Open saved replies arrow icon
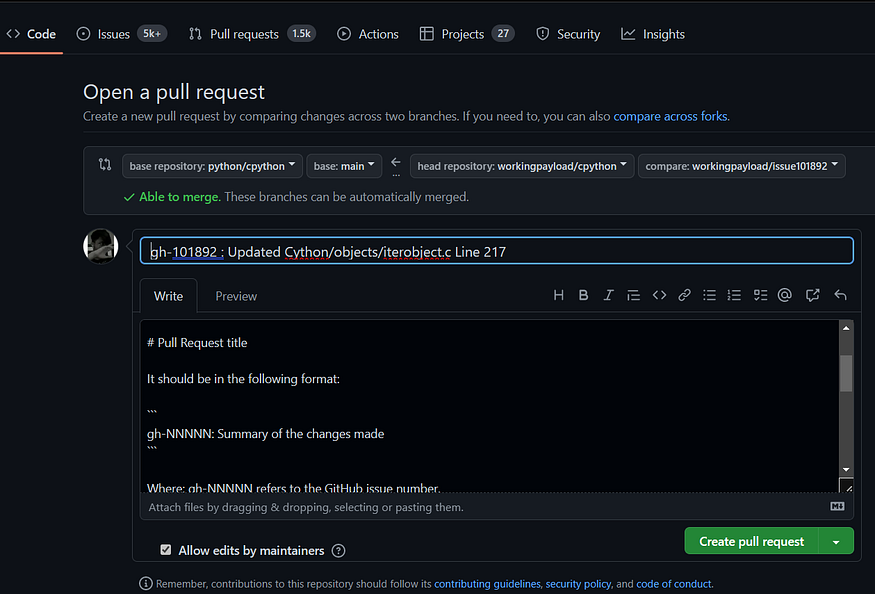The height and width of the screenshot is (594, 875). coord(840,295)
